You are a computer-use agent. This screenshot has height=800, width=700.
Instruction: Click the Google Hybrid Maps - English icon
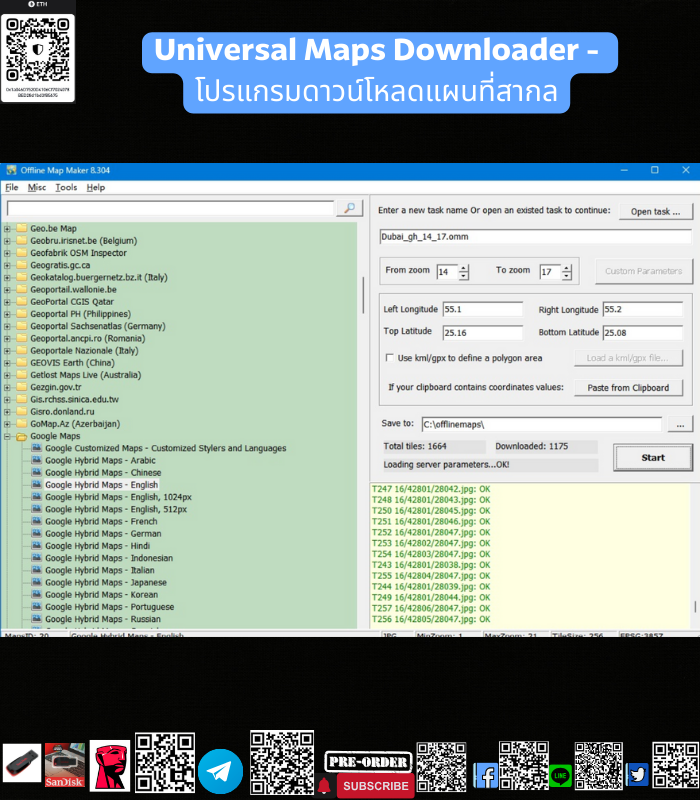(x=37, y=485)
